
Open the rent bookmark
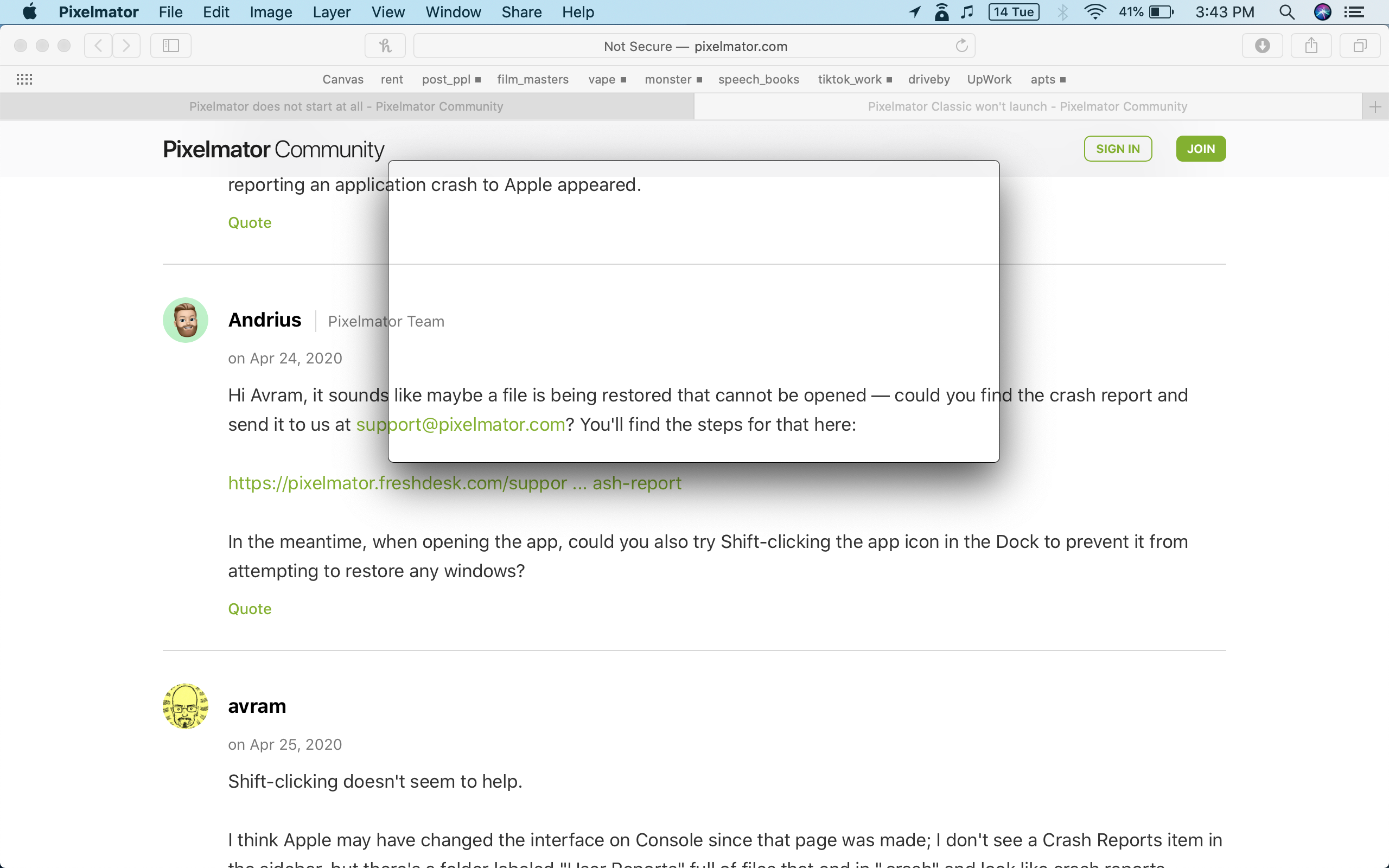click(392, 79)
